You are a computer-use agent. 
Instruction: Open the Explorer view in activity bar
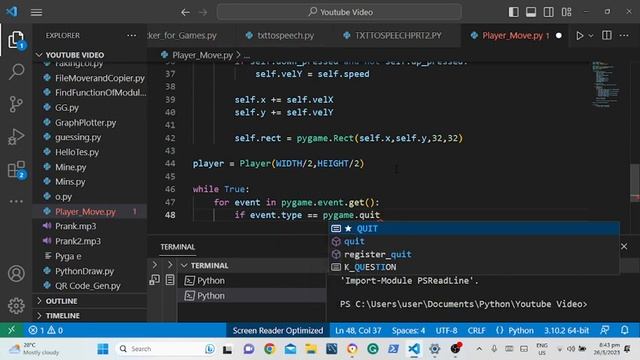coord(16,40)
